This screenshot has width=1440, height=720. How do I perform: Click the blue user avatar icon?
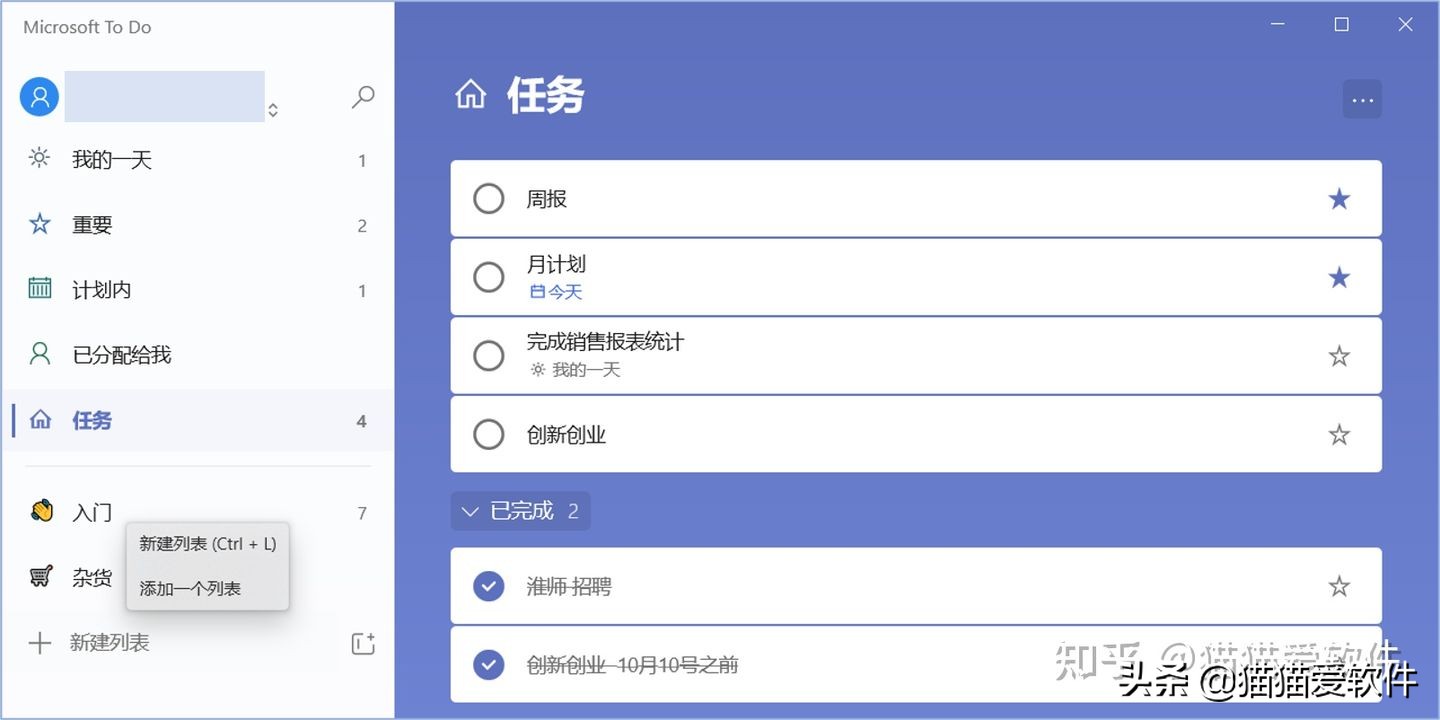pos(38,96)
